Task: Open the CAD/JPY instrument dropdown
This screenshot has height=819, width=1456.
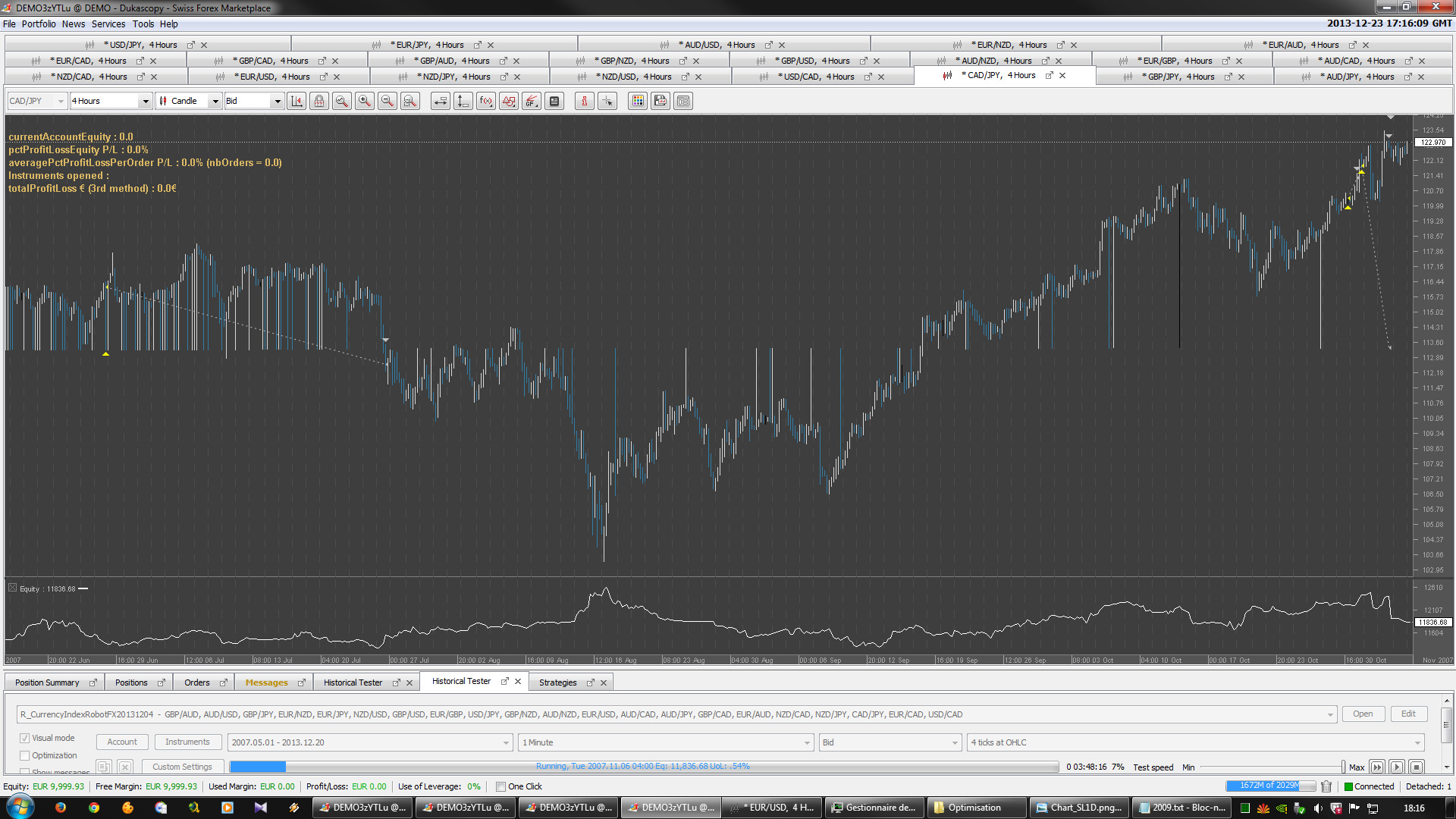Action: click(x=36, y=101)
